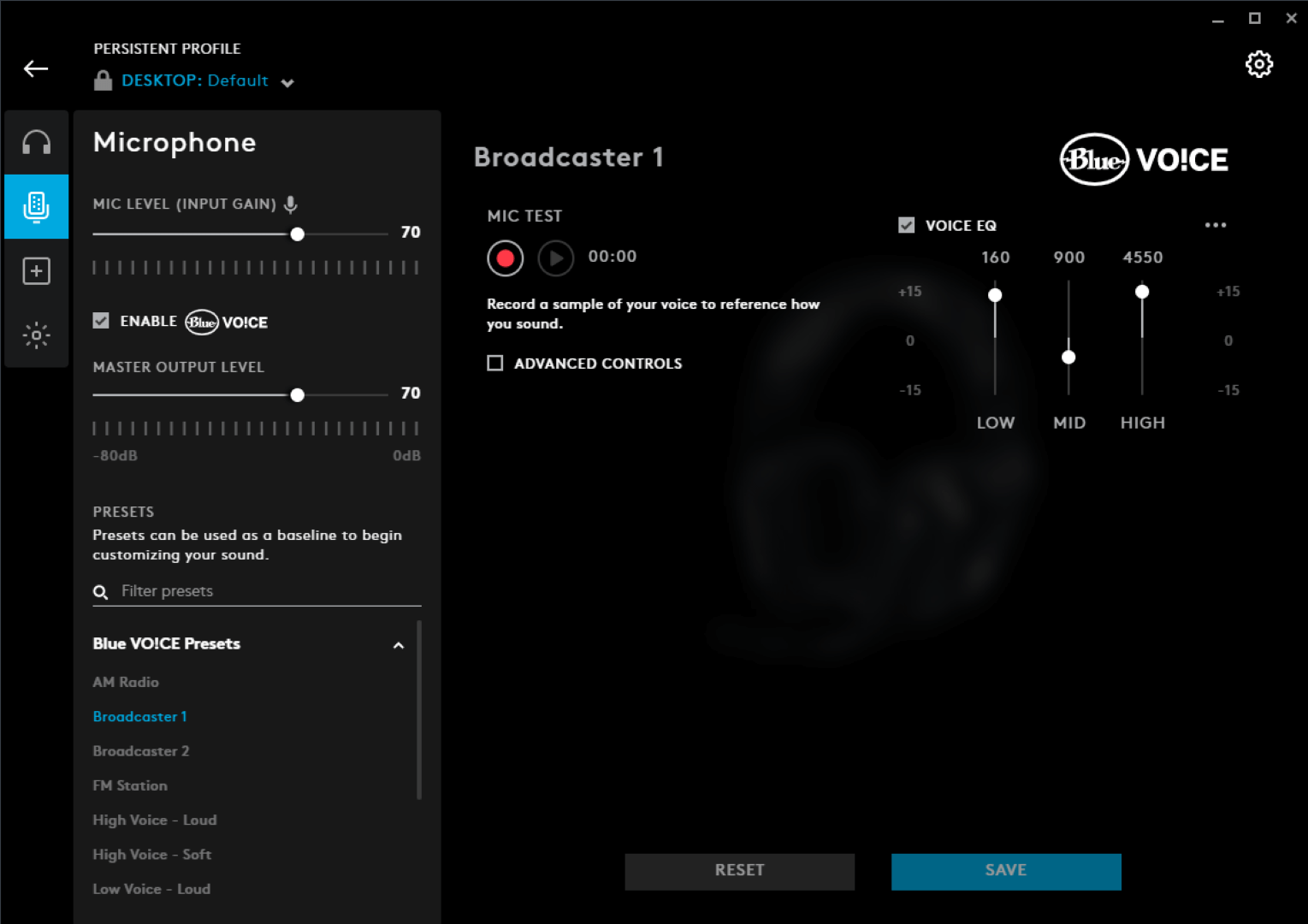
Task: Click the HIGH EQ band slider handle
Action: click(x=1142, y=292)
